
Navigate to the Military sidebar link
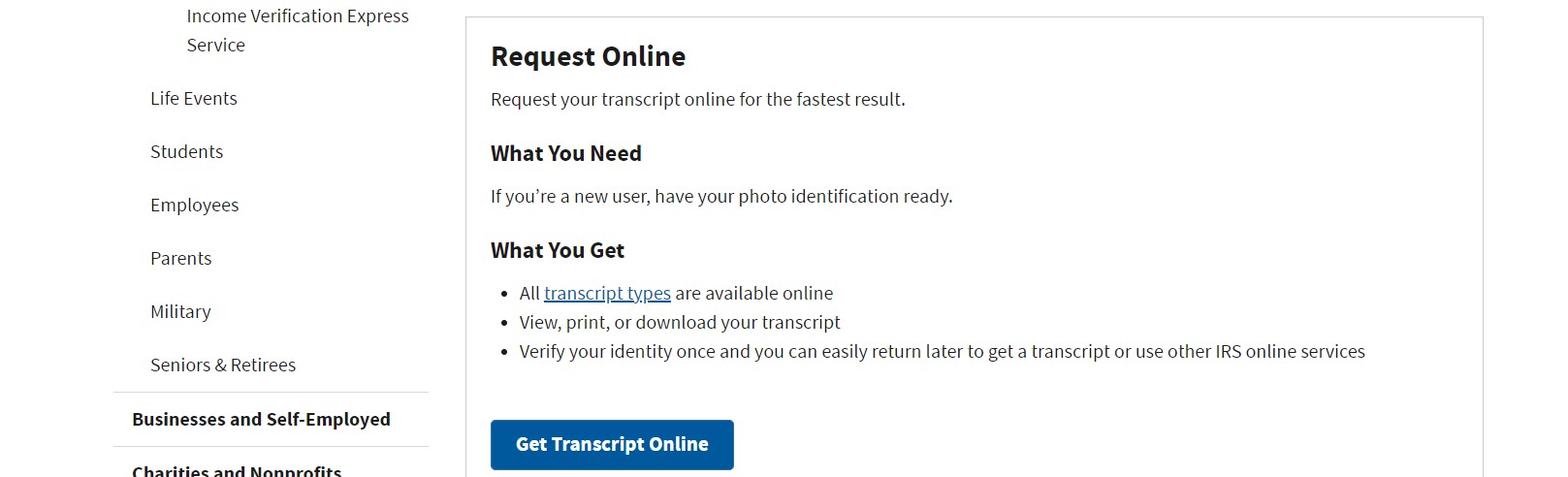pos(180,312)
